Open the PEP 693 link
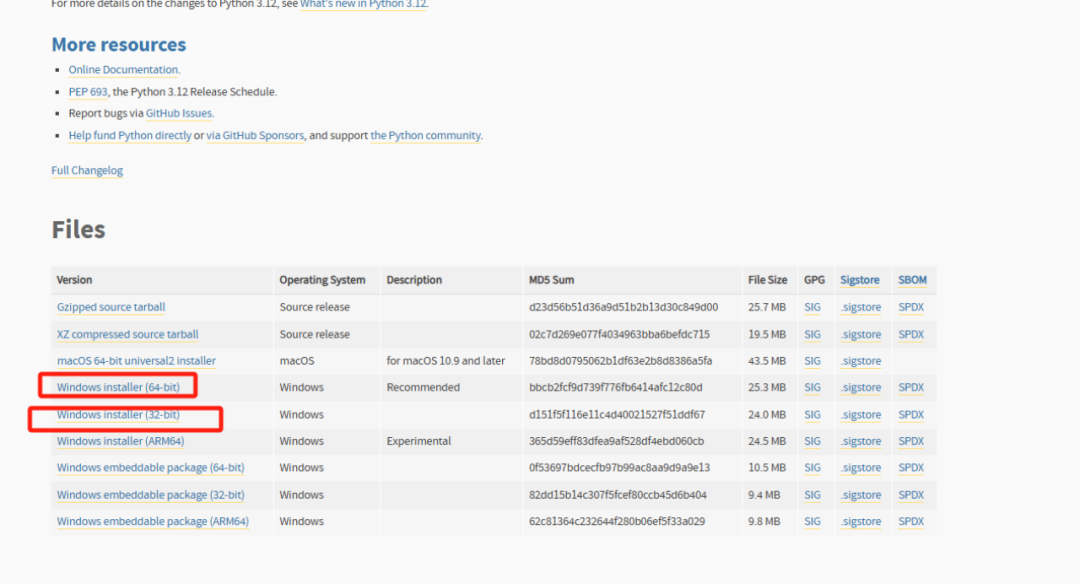 [x=87, y=92]
